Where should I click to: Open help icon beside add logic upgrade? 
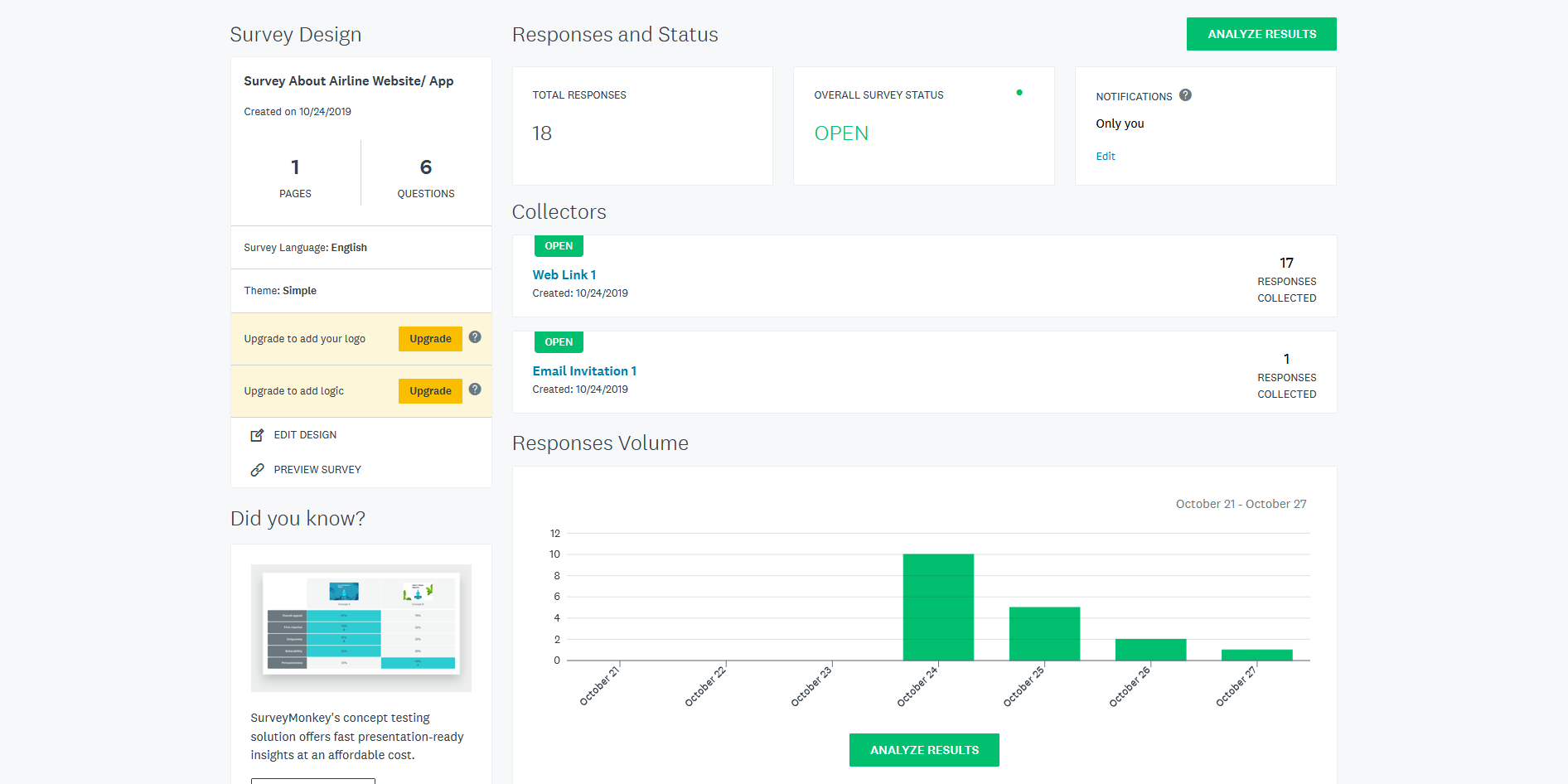(475, 390)
